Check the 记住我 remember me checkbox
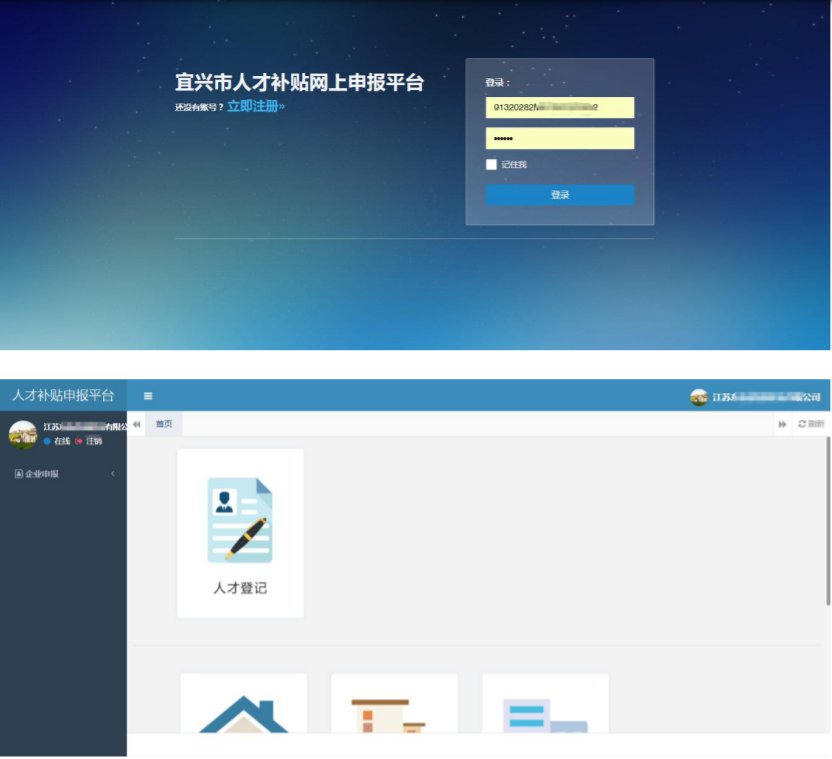Screen dimensions: 832x759 click(x=491, y=164)
